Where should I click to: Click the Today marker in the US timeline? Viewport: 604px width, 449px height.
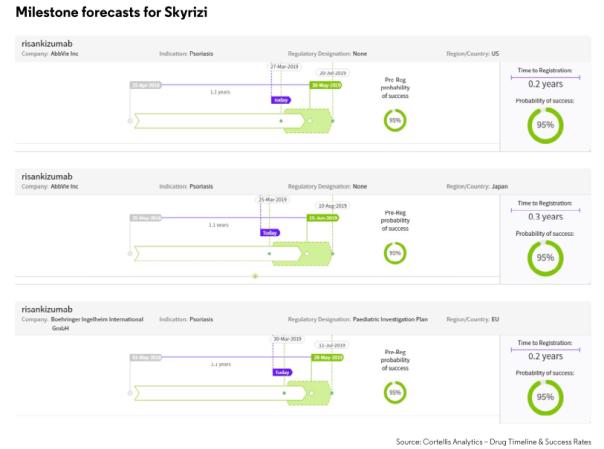point(281,100)
